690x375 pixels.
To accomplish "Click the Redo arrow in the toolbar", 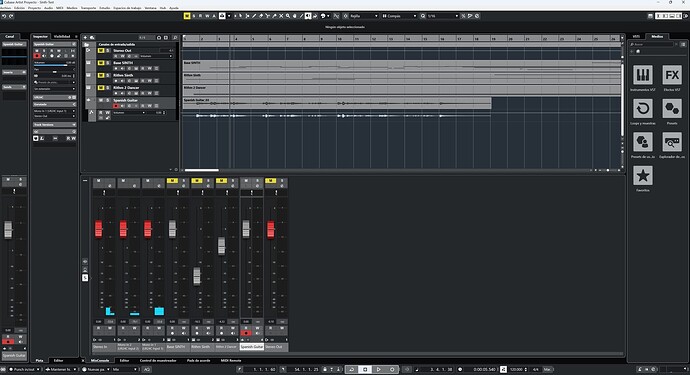I will 11,16.
